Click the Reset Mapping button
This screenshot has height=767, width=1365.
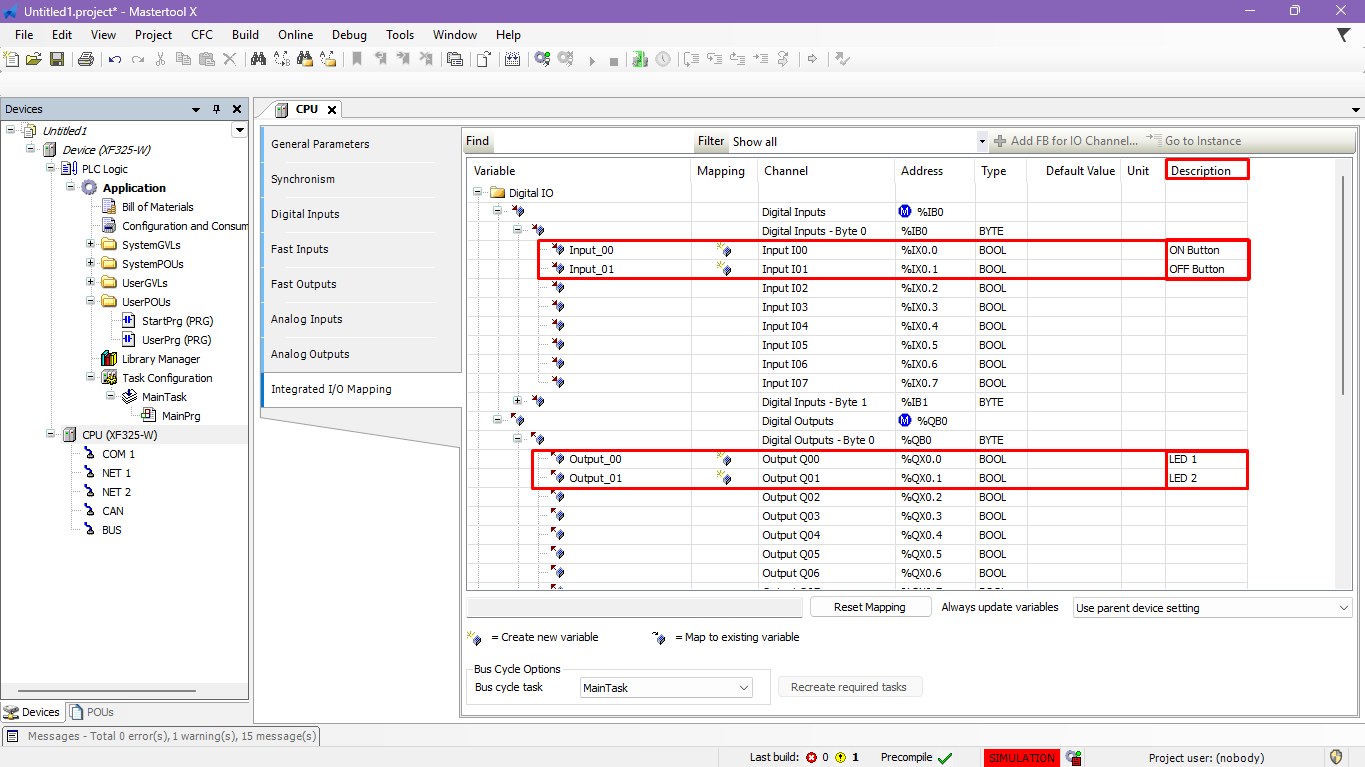[x=869, y=607]
